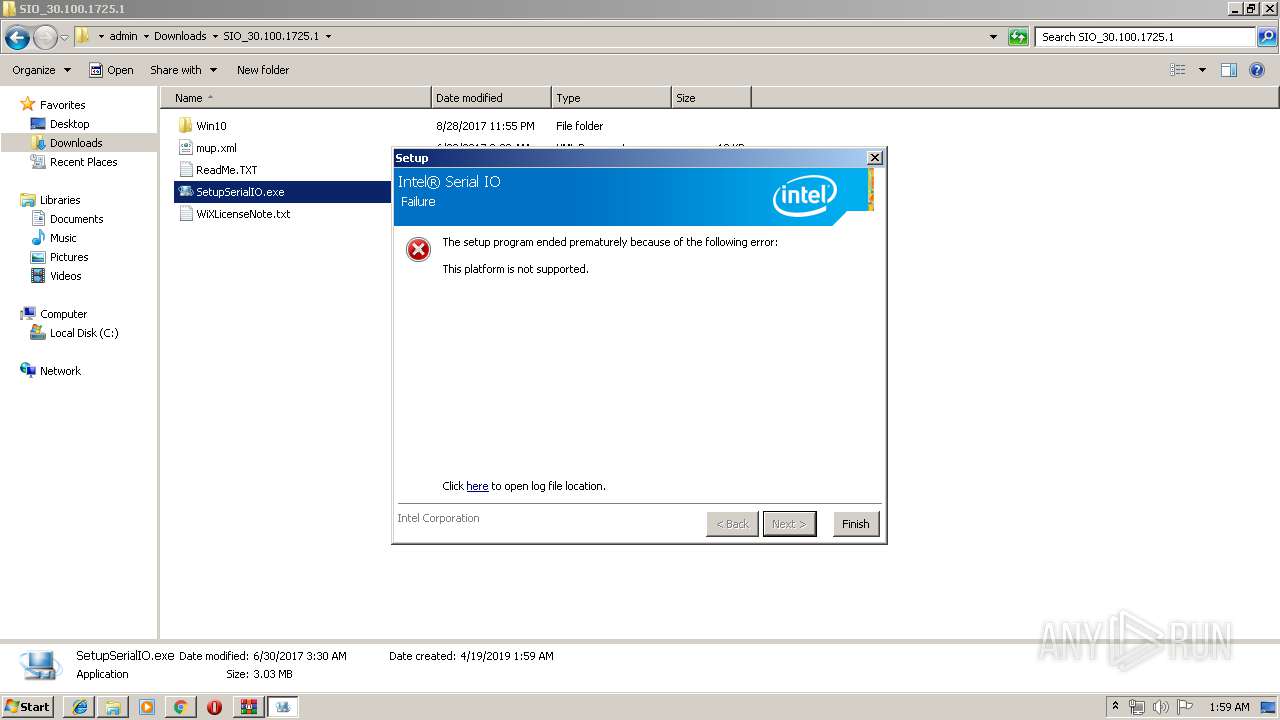The width and height of the screenshot is (1280, 720).
Task: Expand the dropdown after admin in address bar
Action: click(146, 37)
